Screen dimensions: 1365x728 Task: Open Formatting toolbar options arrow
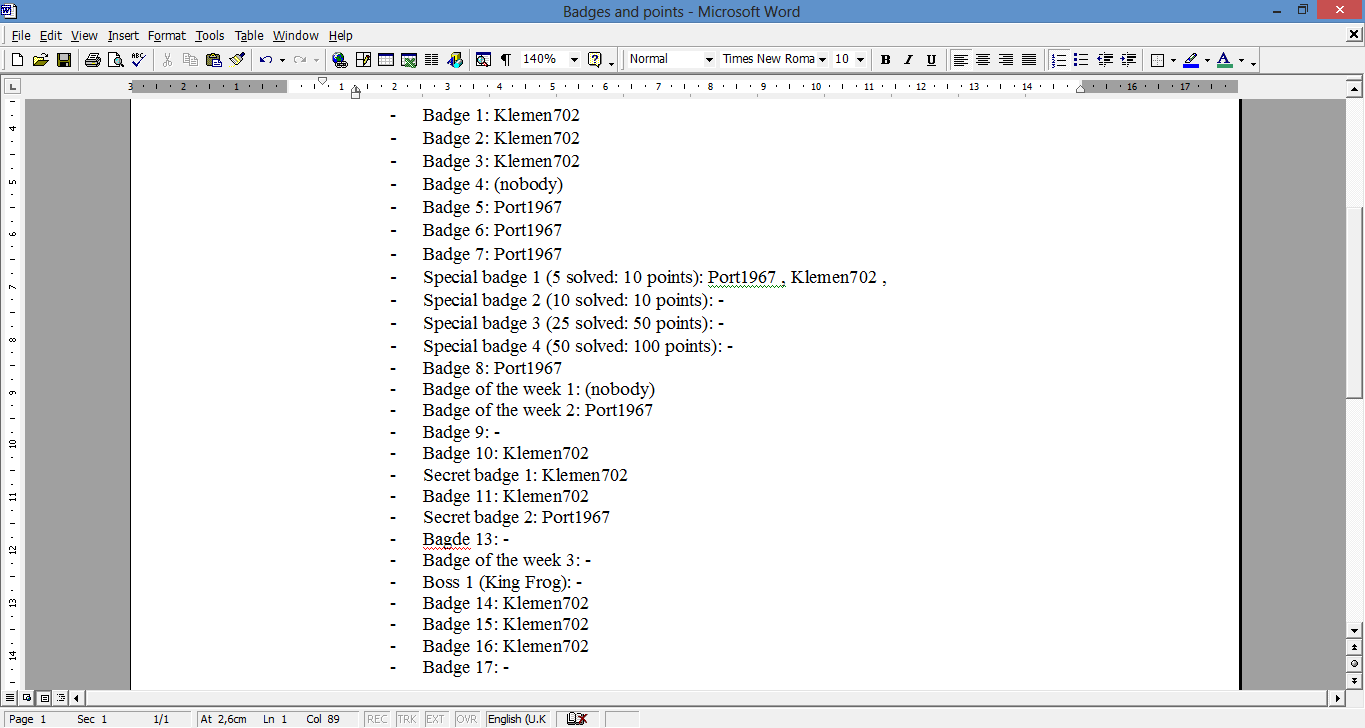(x=1253, y=62)
